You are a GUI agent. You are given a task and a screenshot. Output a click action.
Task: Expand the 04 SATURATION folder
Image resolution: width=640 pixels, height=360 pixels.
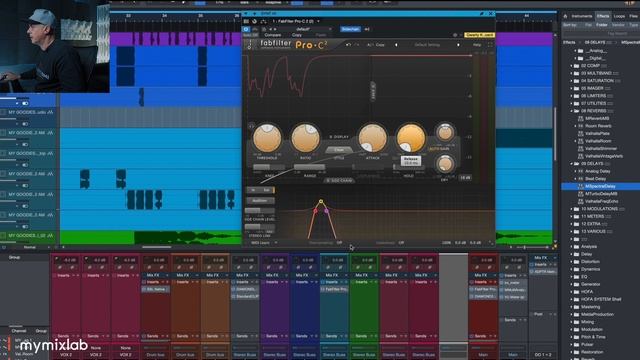571,81
